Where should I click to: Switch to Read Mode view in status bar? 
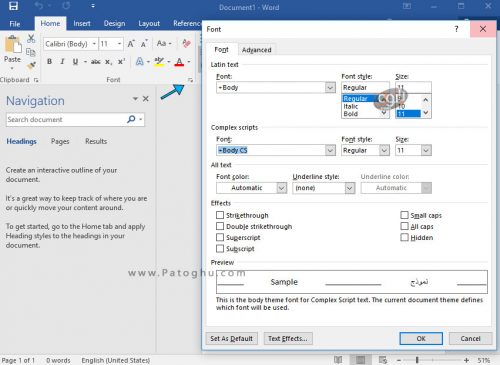coord(338,360)
